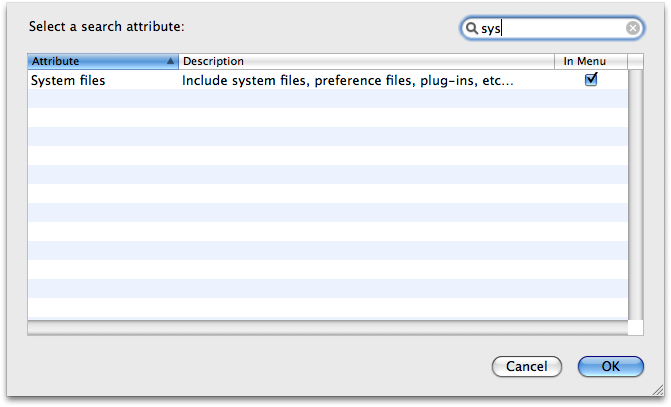Click the white corner square between scrollbars
671x407 pixels.
pos(635,328)
